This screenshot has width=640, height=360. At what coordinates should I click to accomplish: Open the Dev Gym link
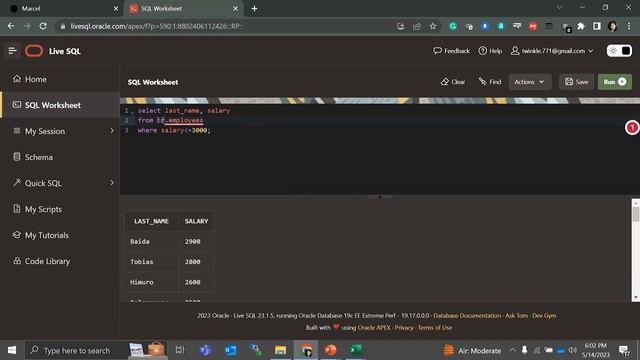point(544,316)
